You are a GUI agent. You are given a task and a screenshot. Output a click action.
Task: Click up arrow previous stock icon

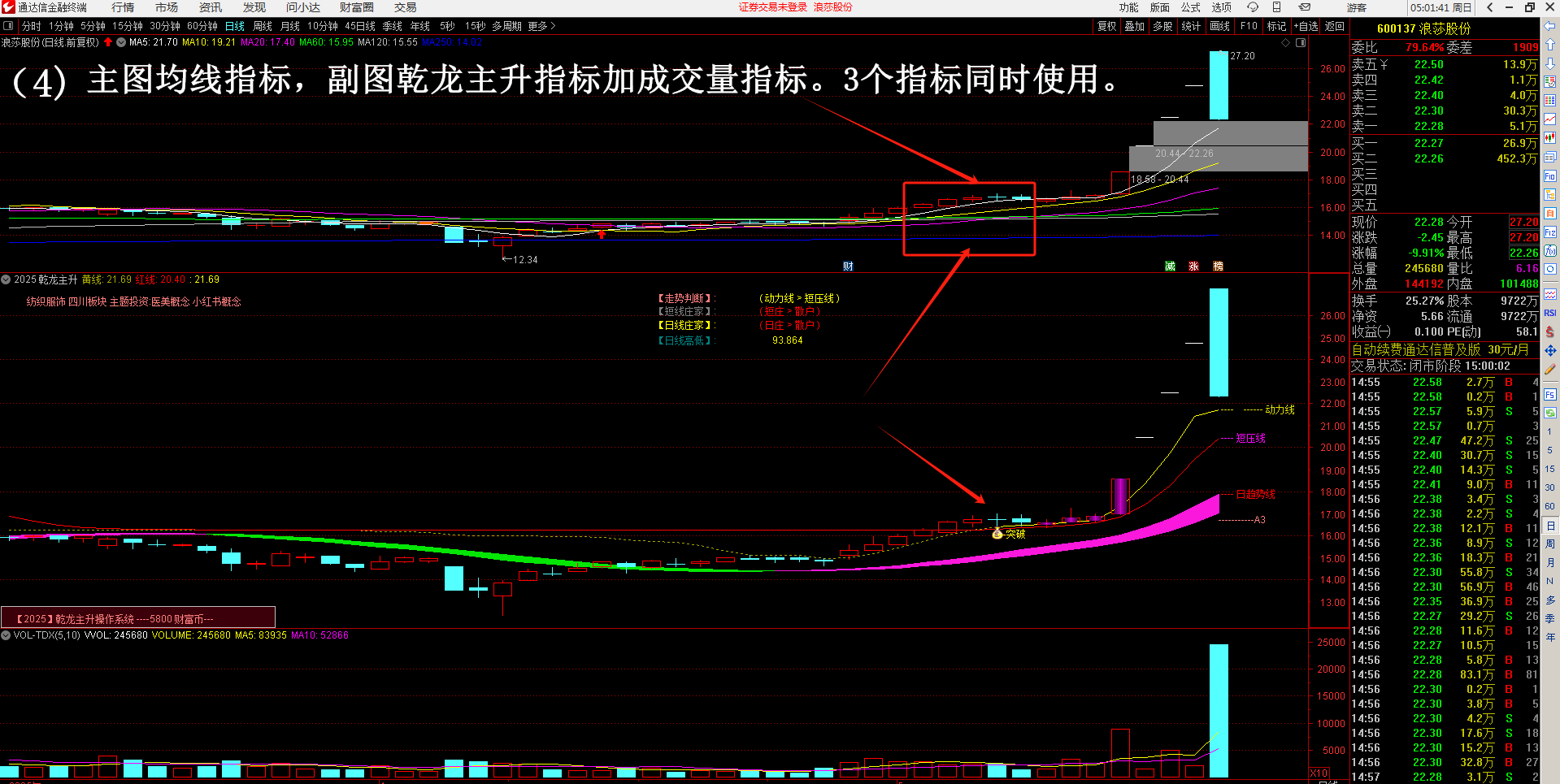pos(1550,45)
